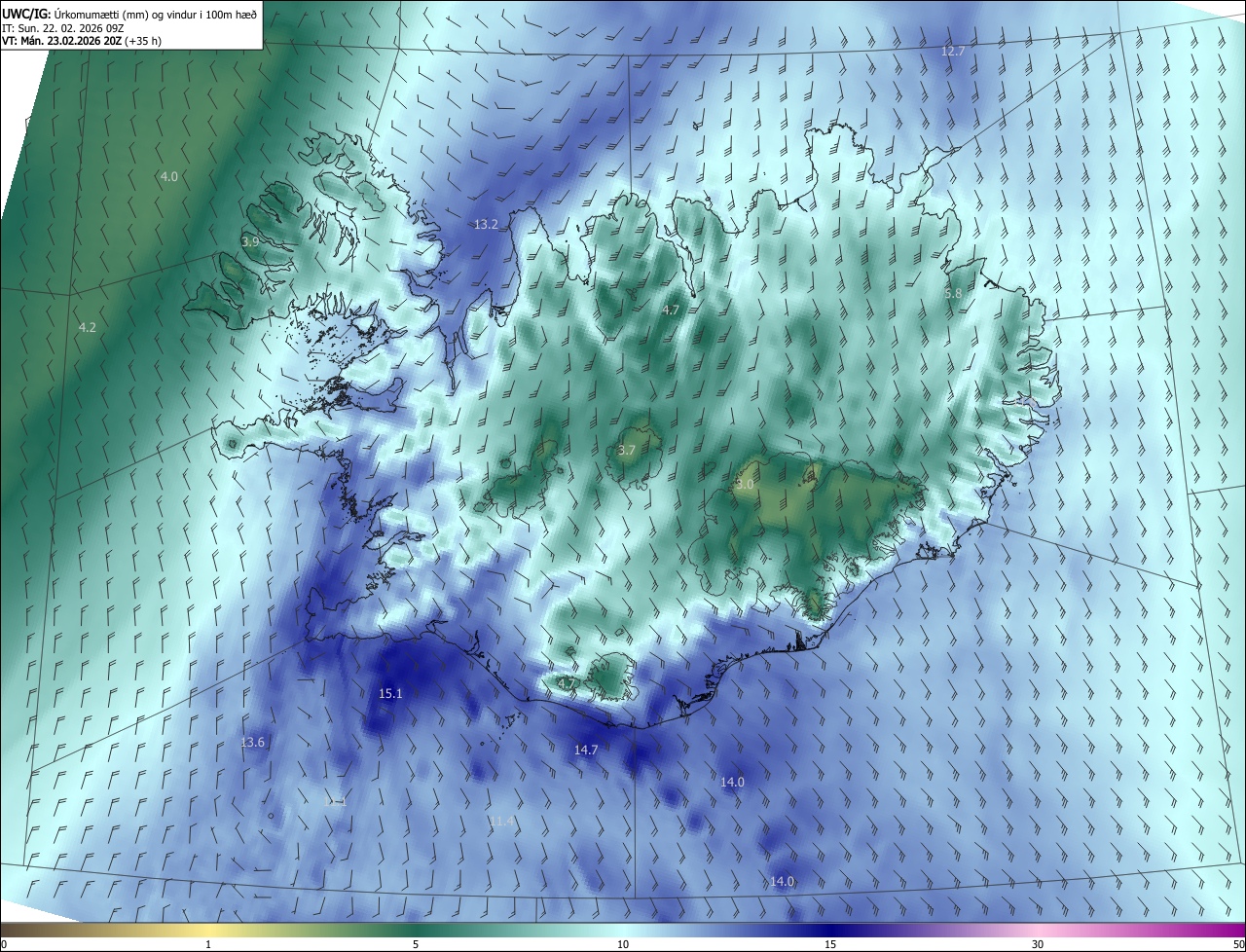Screen dimensions: 1246x952
Task: Click the colorbar tick label '50'
Action: 1238,944
